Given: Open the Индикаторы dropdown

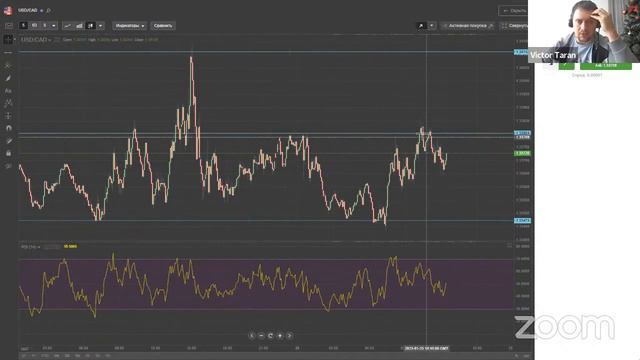Looking at the screenshot, I should pos(129,26).
